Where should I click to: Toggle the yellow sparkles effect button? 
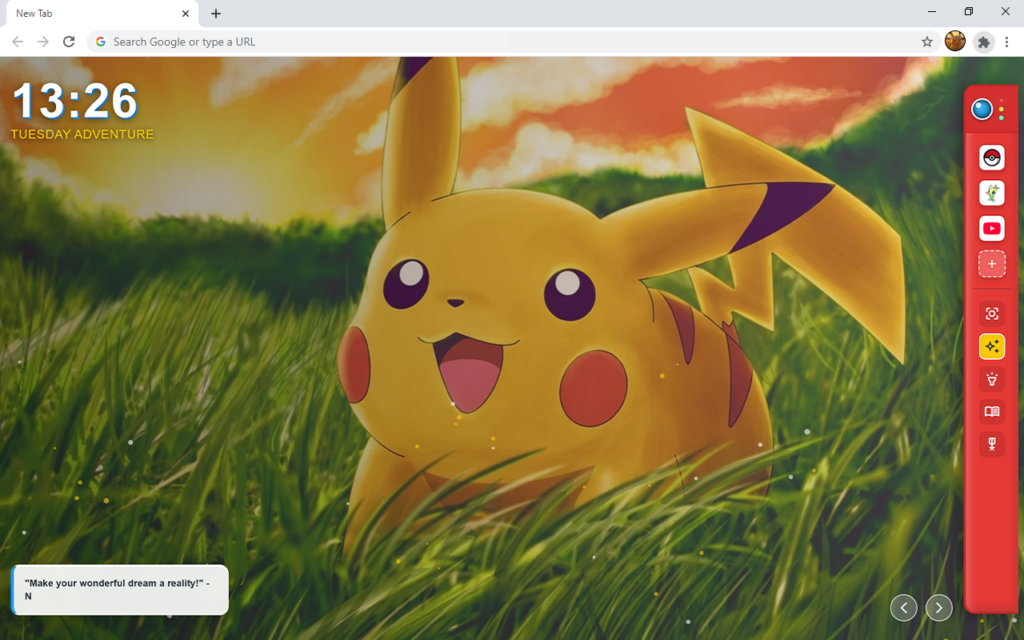tap(991, 346)
